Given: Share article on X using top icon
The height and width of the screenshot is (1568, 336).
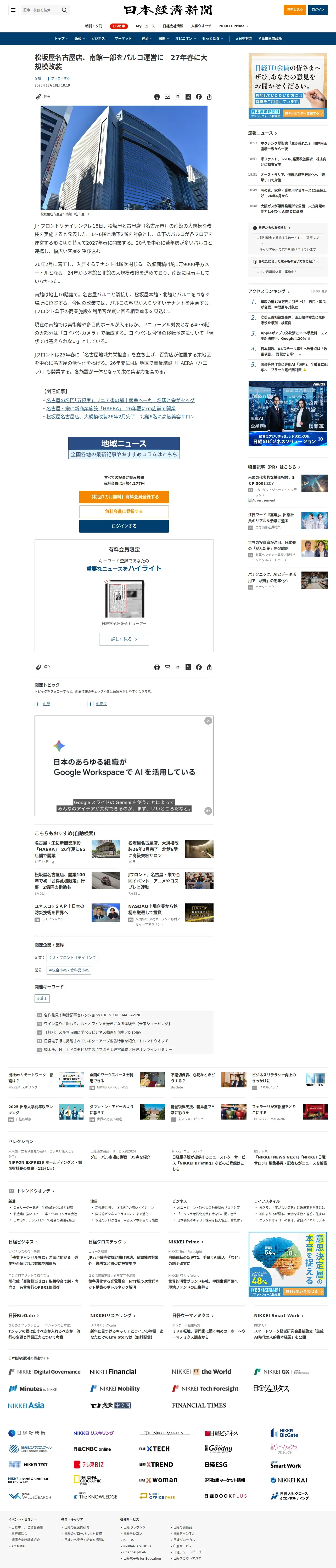Looking at the screenshot, I should (188, 97).
